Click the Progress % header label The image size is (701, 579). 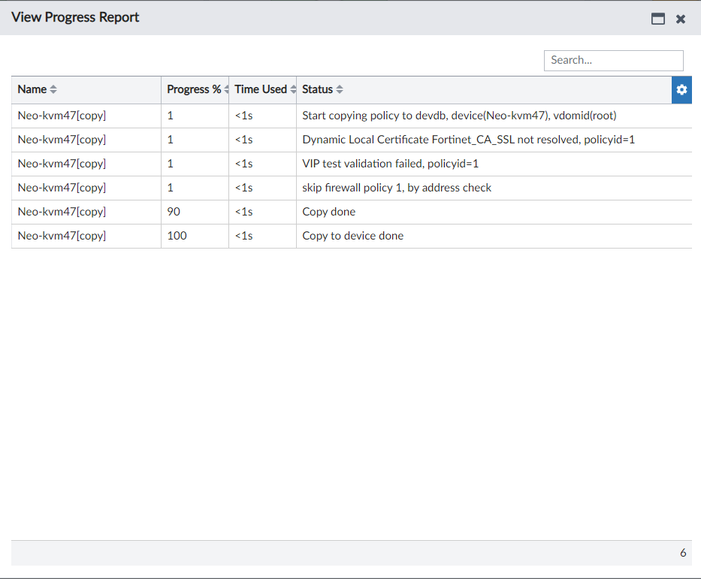click(194, 90)
